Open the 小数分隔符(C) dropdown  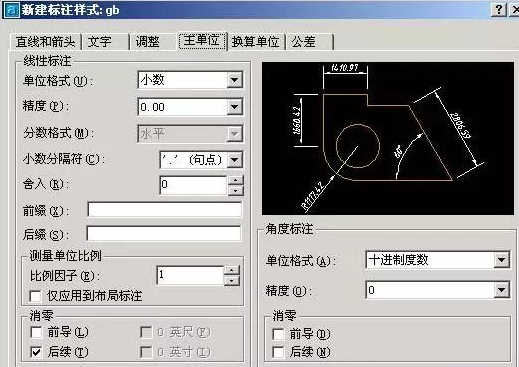point(235,160)
